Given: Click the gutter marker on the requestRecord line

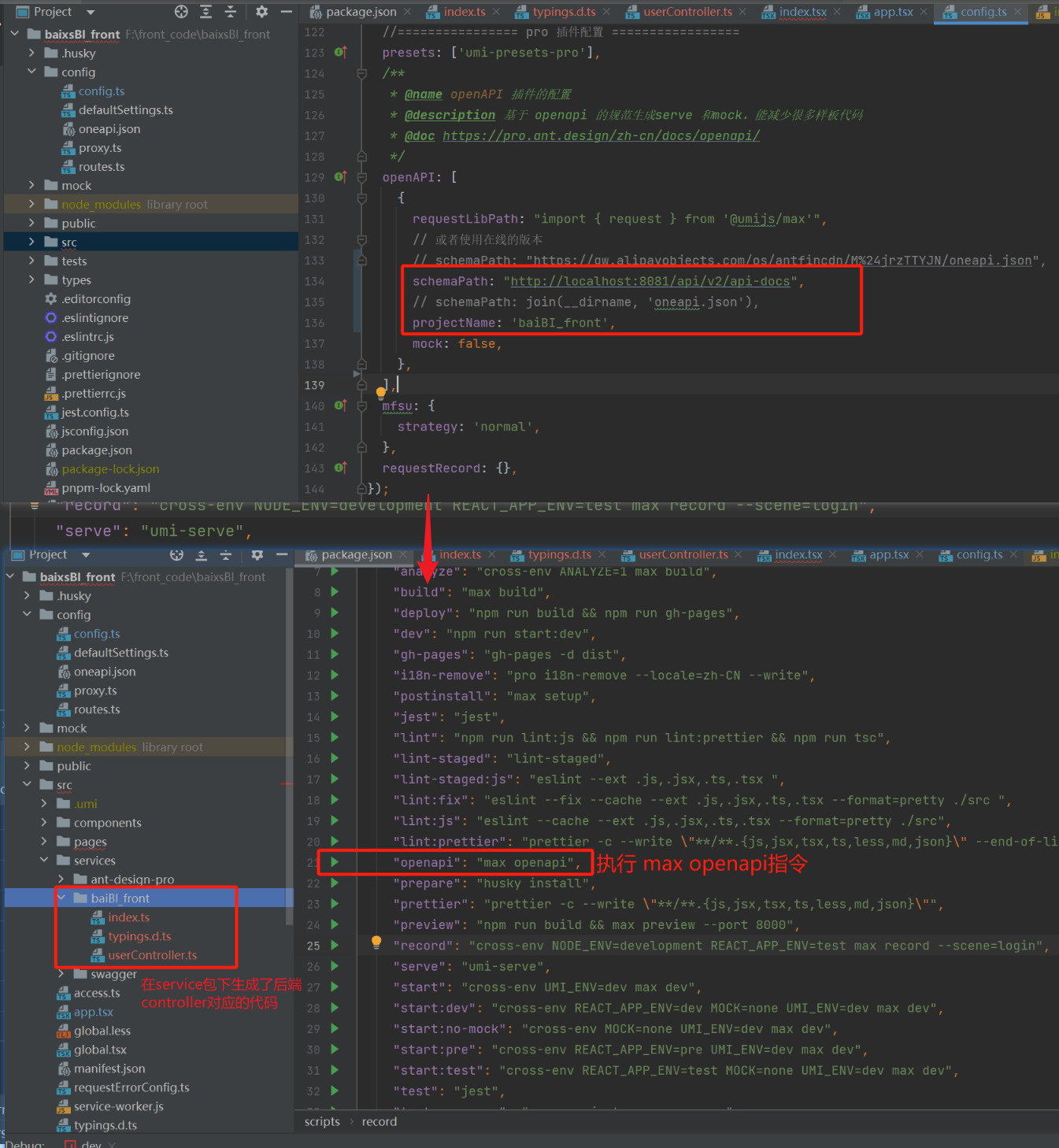Looking at the screenshot, I should tap(340, 468).
